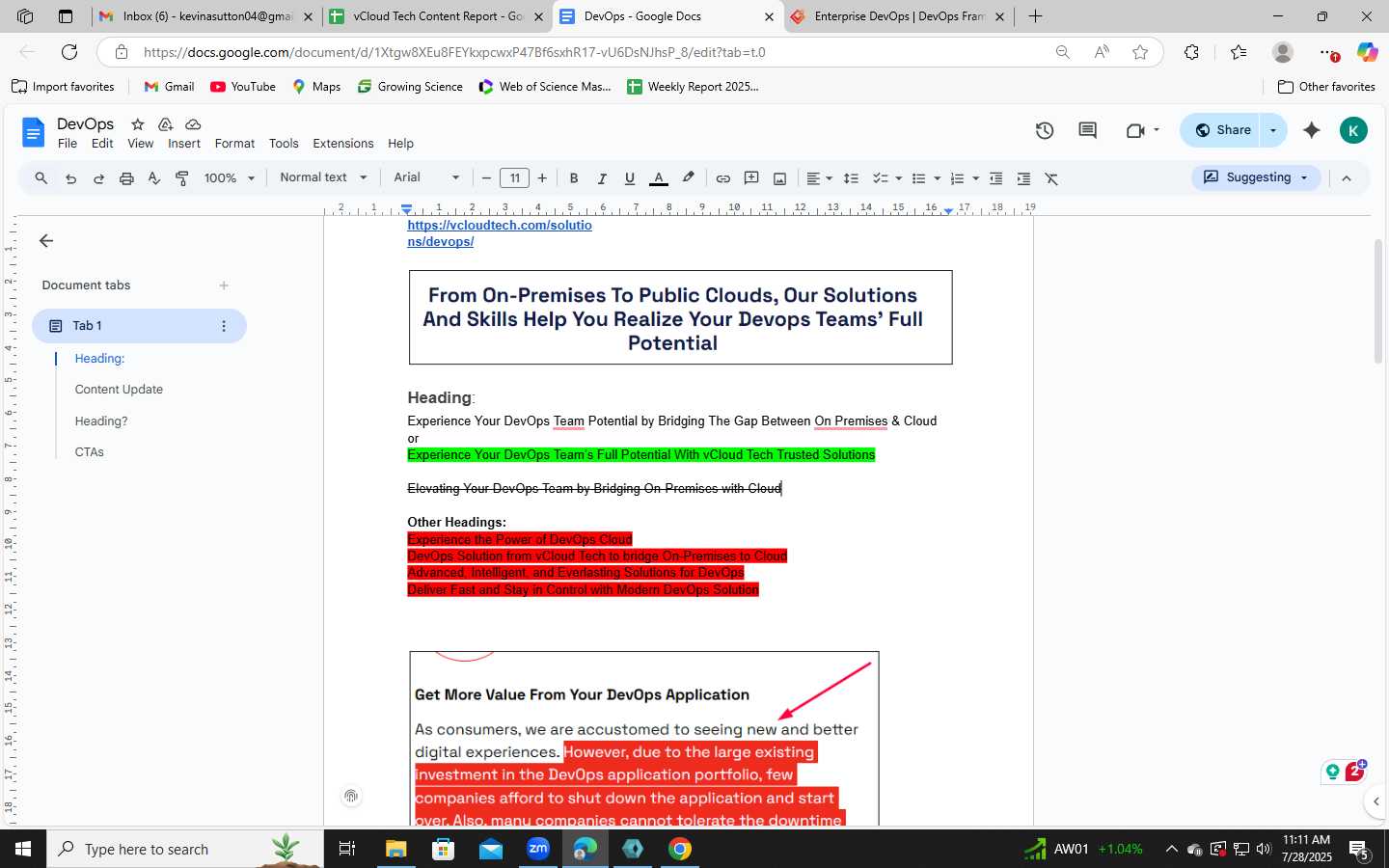Hide the menus with collapse arrow
This screenshot has height=868, width=1389.
point(1347,178)
